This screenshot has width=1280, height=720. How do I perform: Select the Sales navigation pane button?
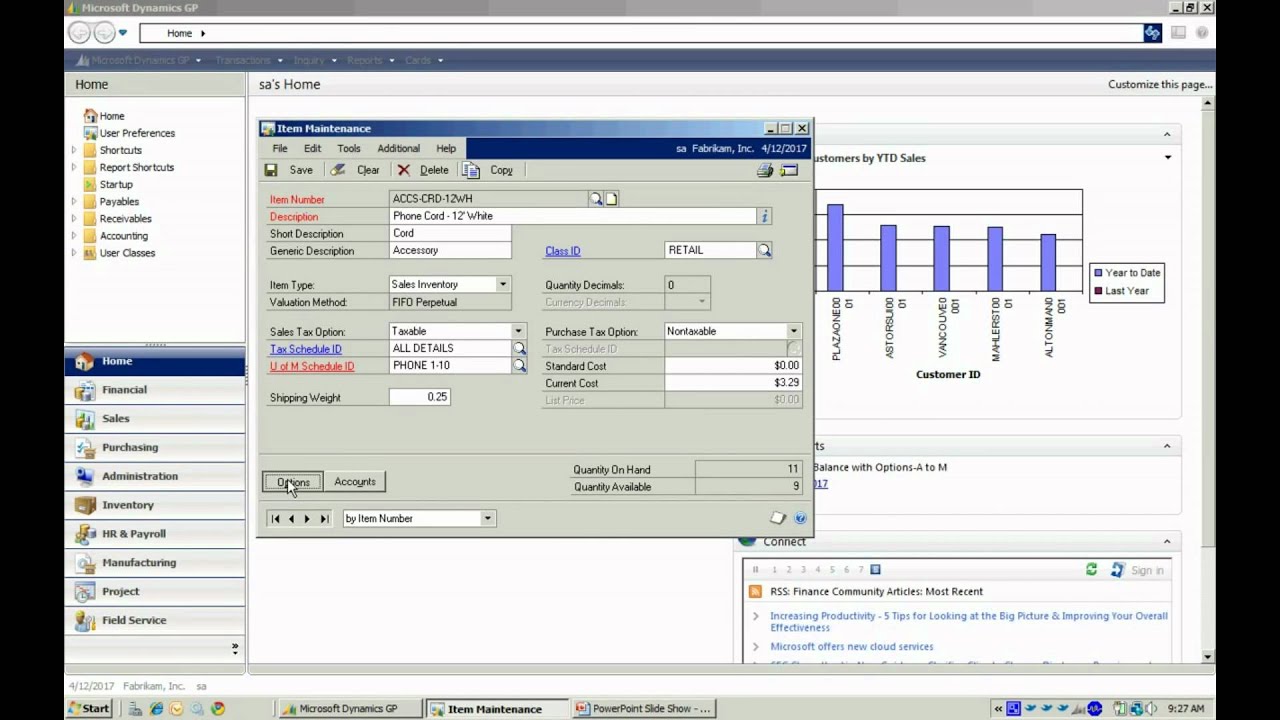[155, 419]
